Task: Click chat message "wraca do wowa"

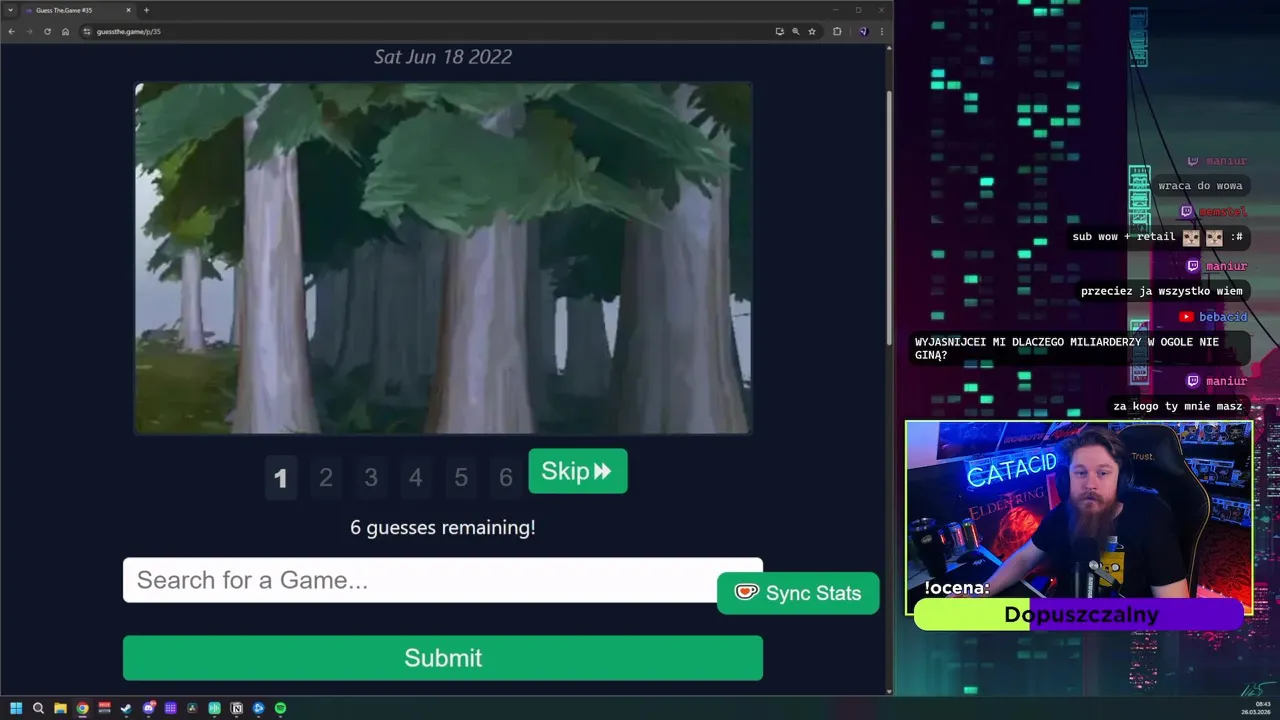Action: click(x=1200, y=186)
